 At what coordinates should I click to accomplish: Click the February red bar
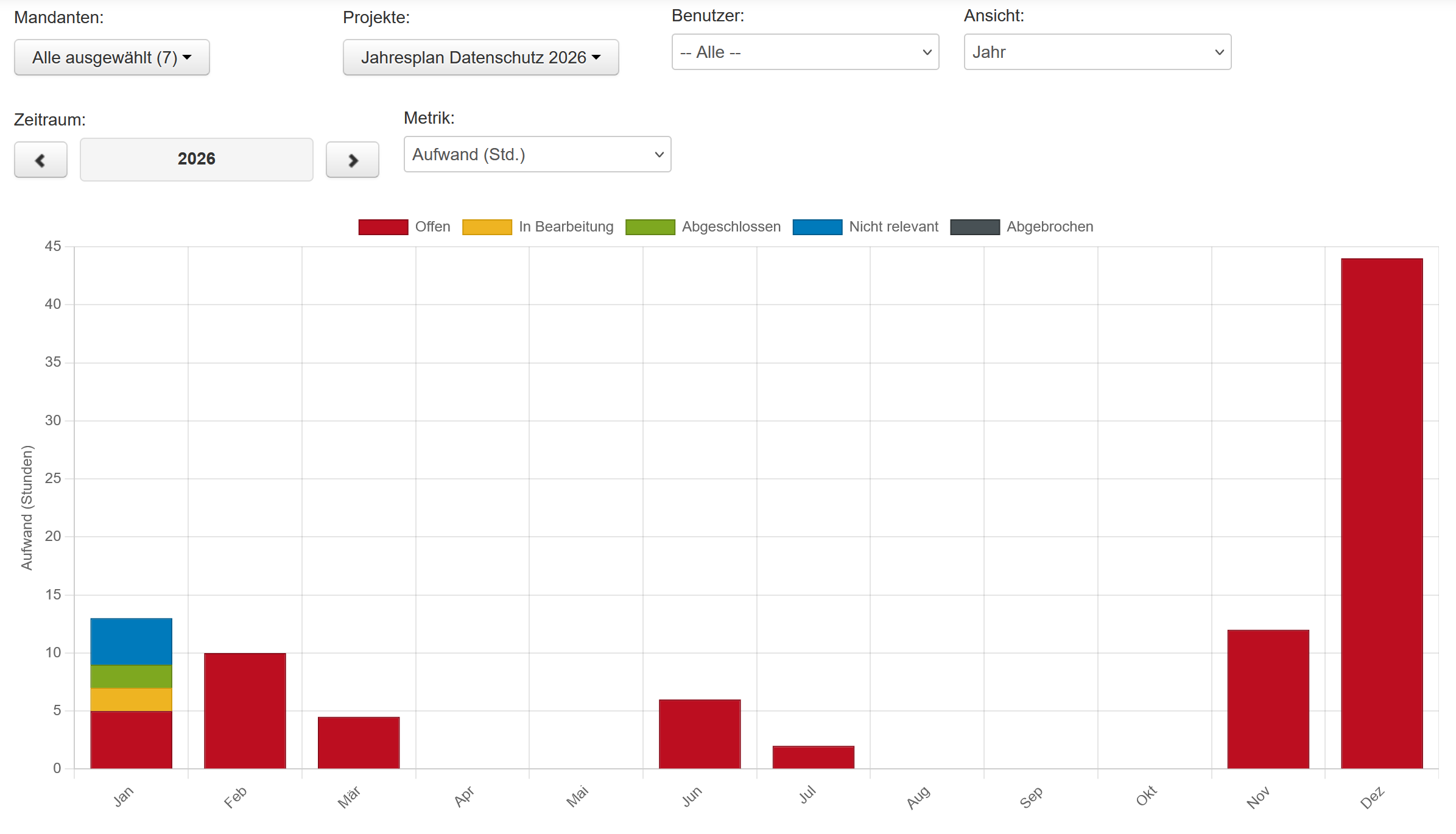pyautogui.click(x=245, y=710)
